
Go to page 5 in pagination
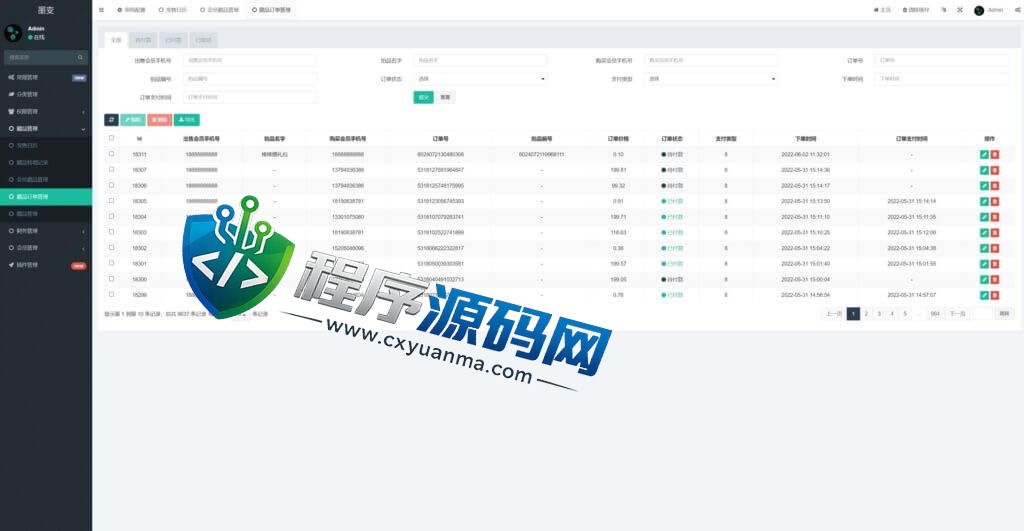(x=904, y=314)
